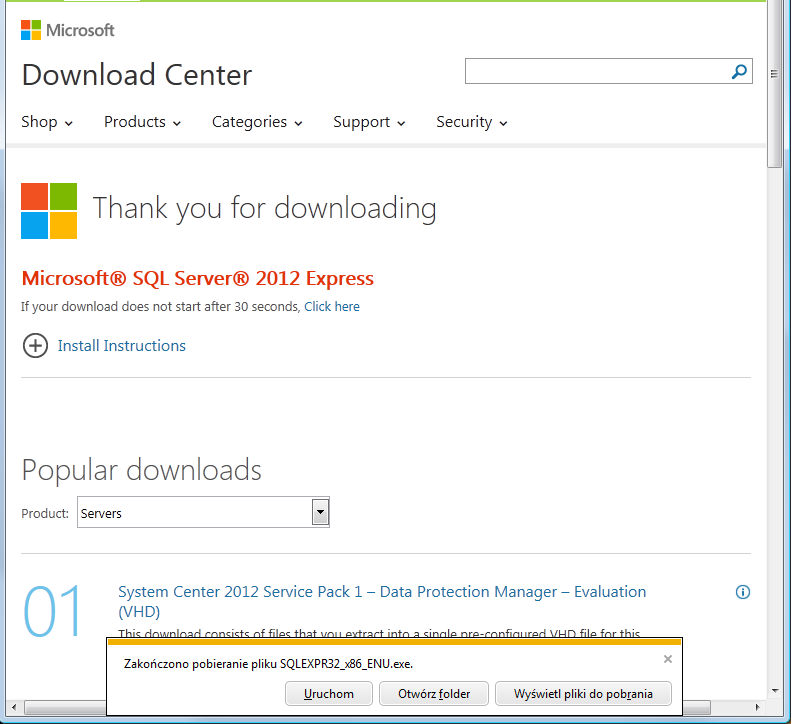
Task: Click the search magnifier icon
Action: 739,71
